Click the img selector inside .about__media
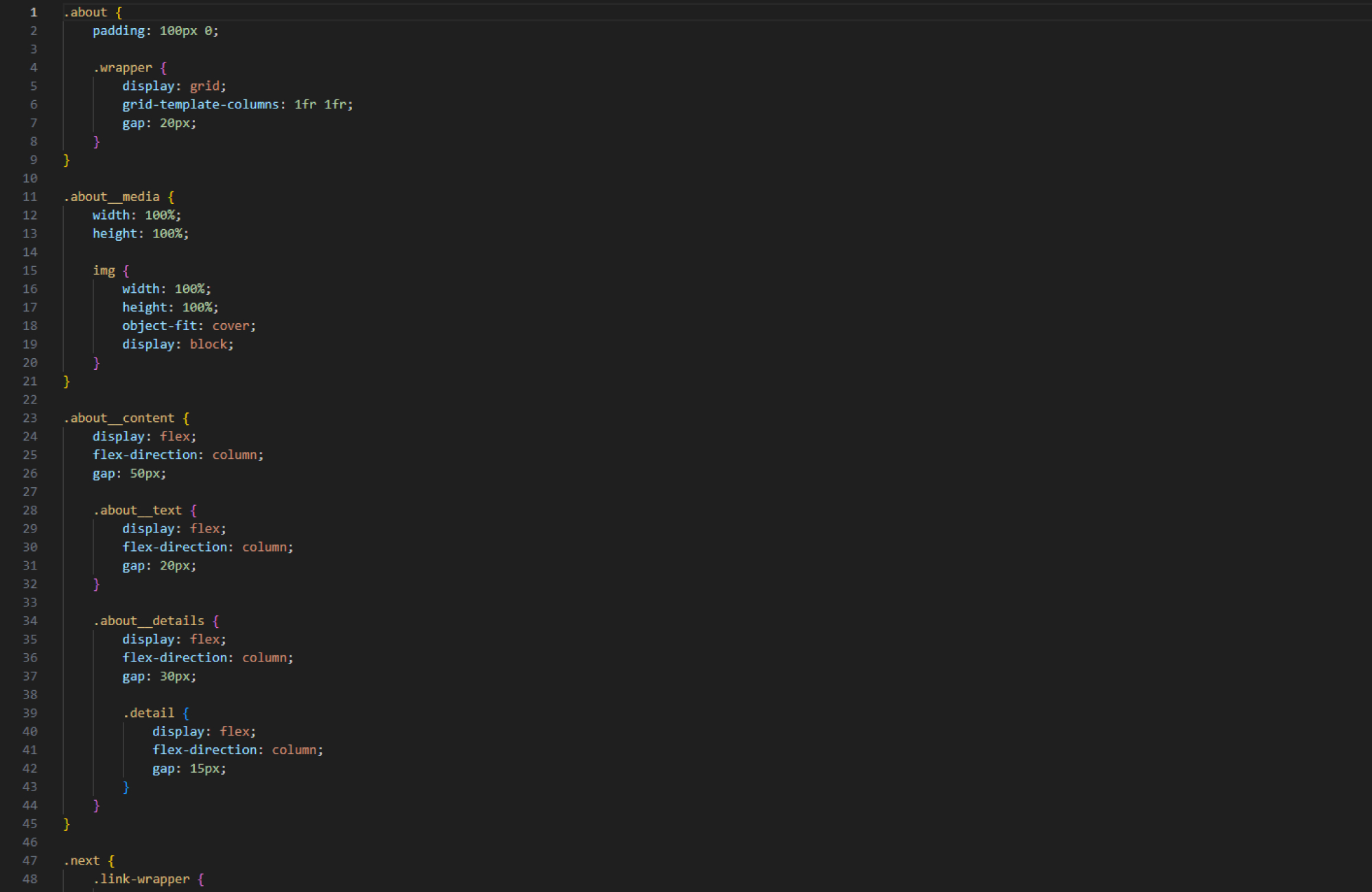The height and width of the screenshot is (892, 1372). point(104,270)
